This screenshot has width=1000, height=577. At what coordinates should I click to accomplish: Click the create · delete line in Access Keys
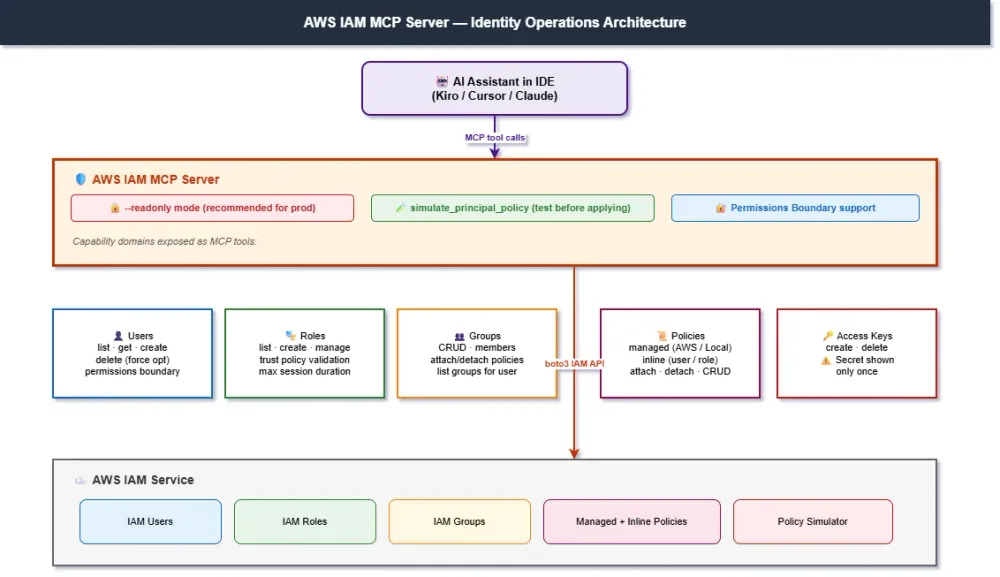(857, 347)
